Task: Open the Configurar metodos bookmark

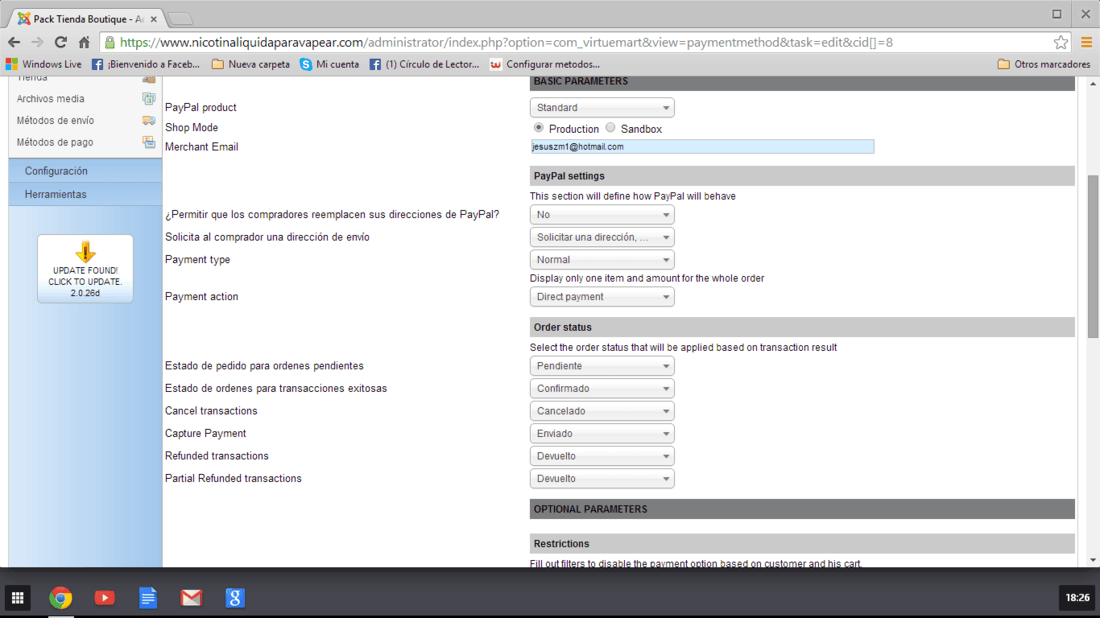Action: click(544, 65)
